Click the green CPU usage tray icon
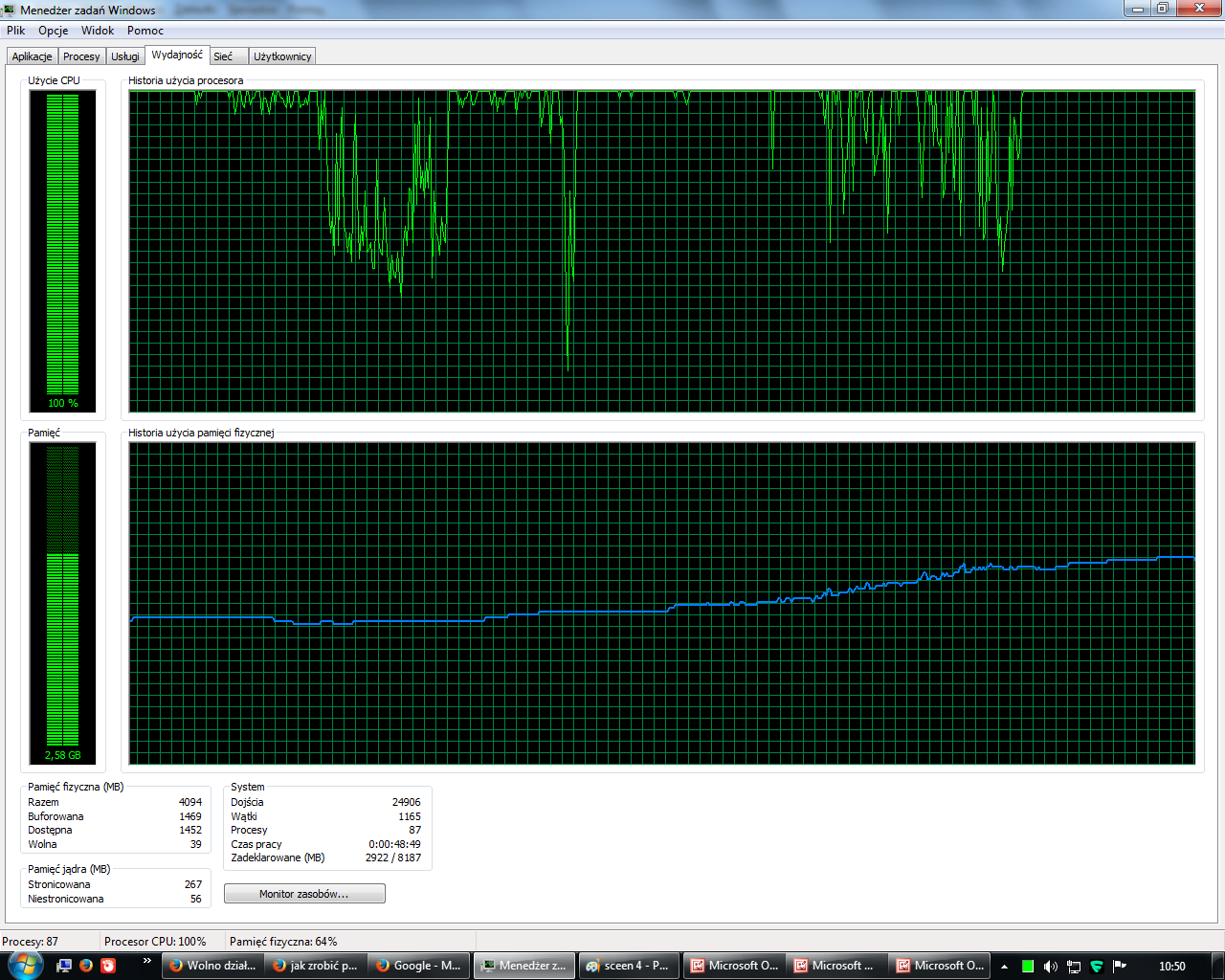 [1028, 967]
